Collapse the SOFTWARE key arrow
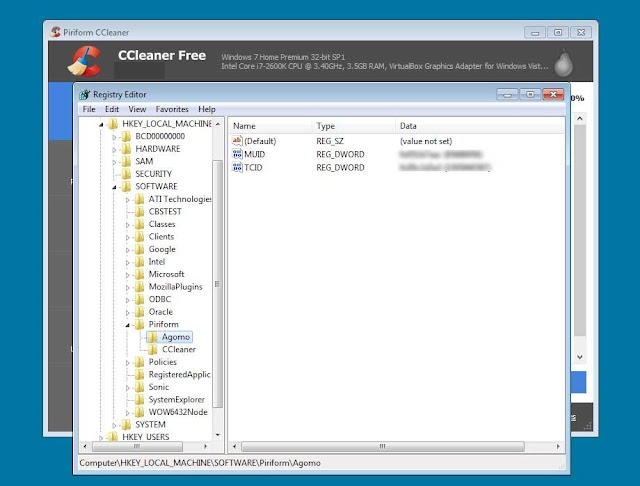 [114, 187]
